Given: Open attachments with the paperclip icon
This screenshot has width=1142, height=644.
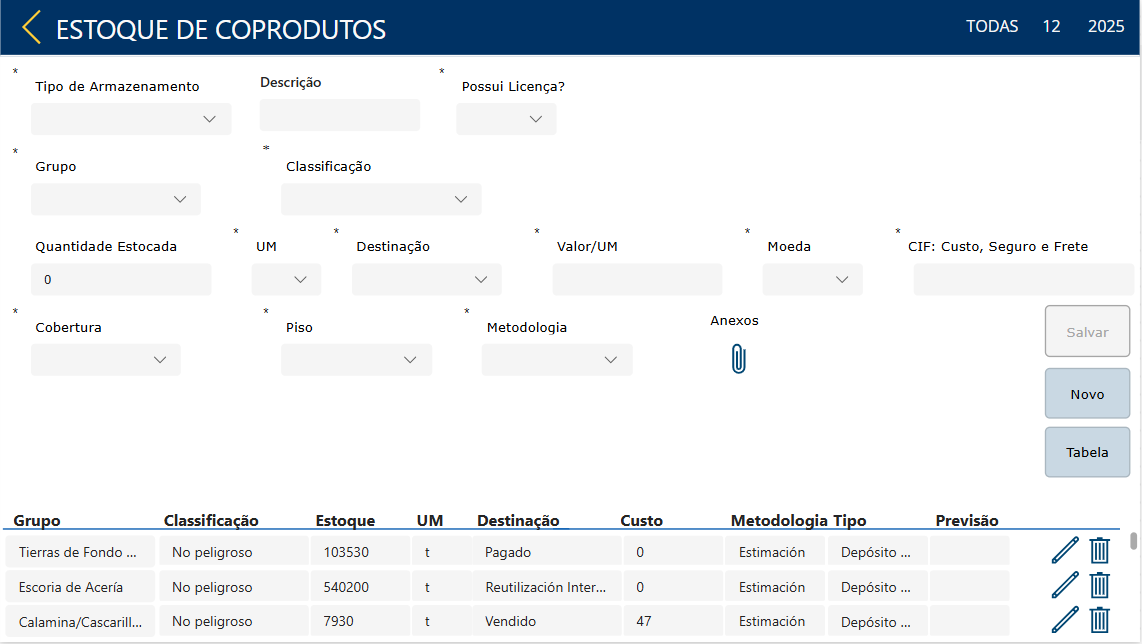Looking at the screenshot, I should point(738,359).
